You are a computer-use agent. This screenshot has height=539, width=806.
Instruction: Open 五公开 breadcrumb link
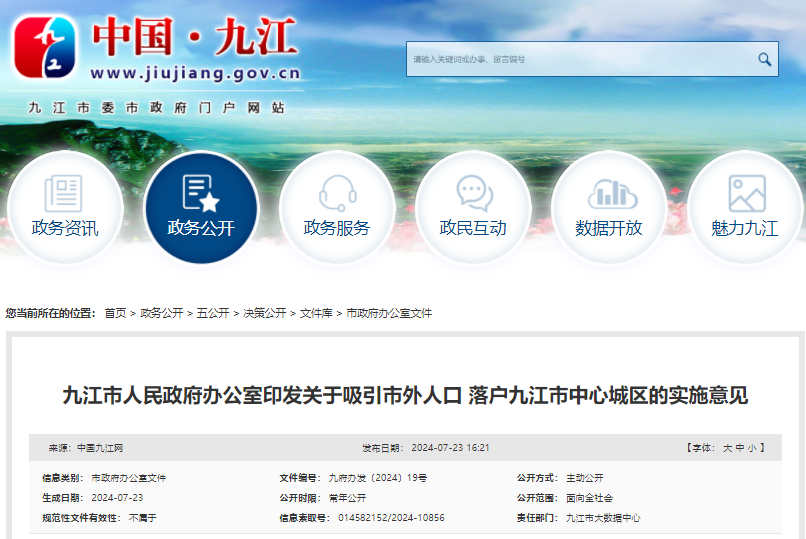coord(212,313)
